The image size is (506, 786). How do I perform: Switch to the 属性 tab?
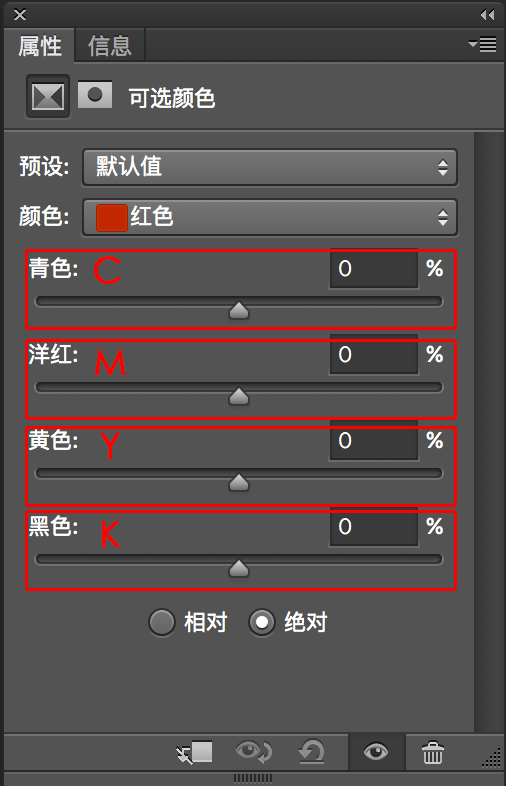click(x=40, y=46)
